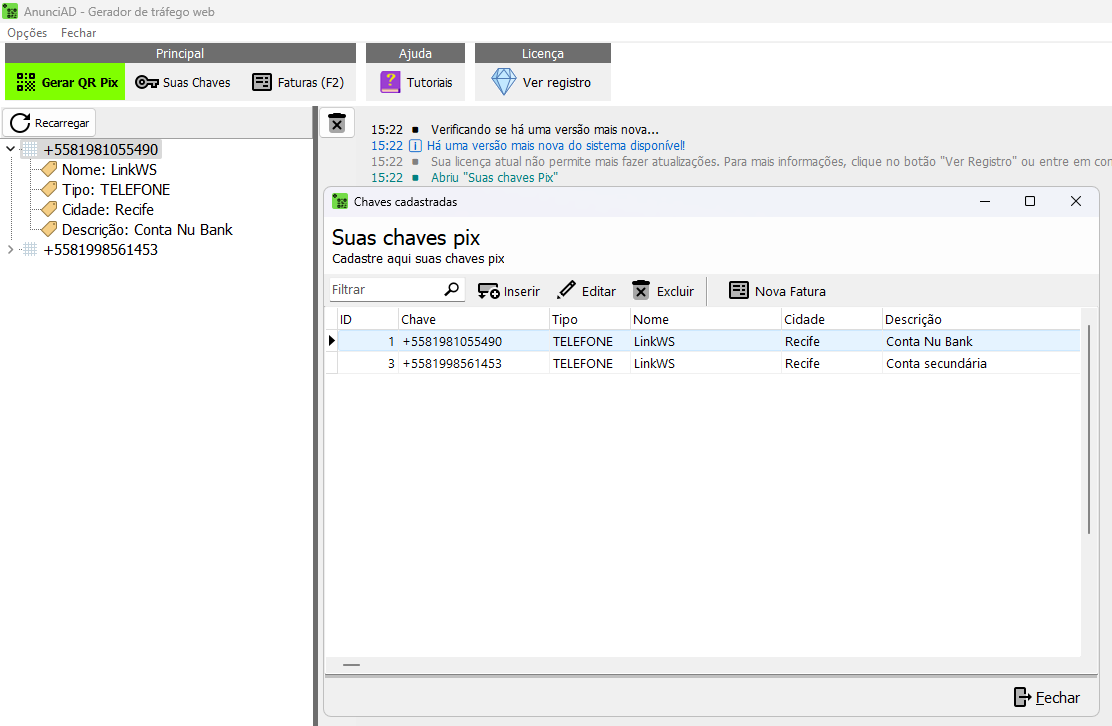Image resolution: width=1112 pixels, height=726 pixels.
Task: Click Ver registro diamond button
Action: (542, 83)
